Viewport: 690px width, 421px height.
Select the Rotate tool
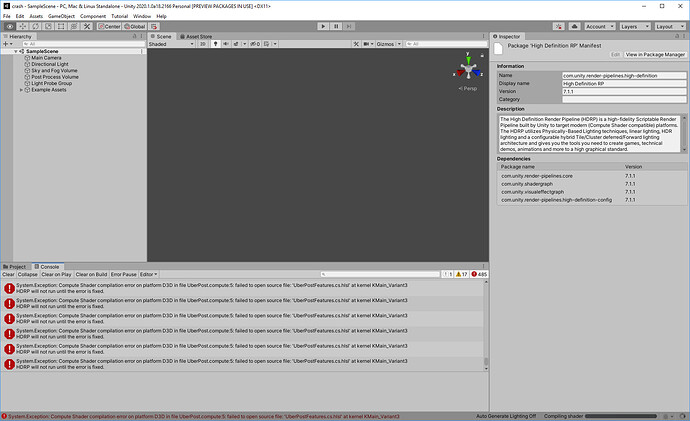point(36,26)
